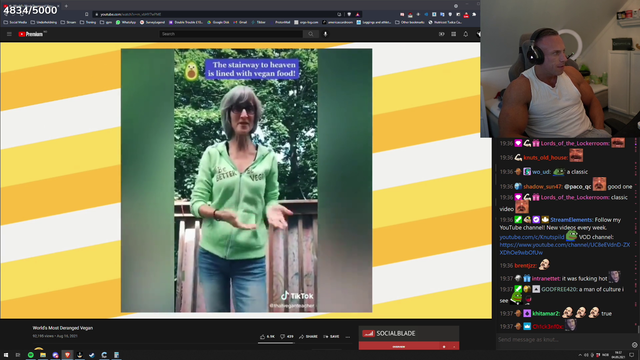This screenshot has width=640, height=360.
Task: Click the Windows Start button
Action: [6, 355]
